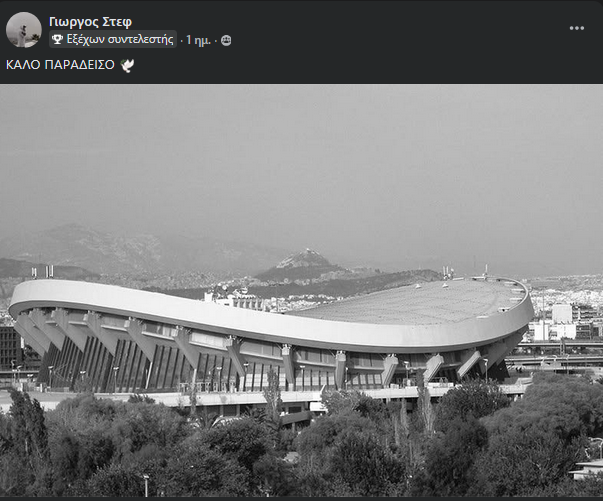Click the Γιωργος Στεφ circular profile avatar
The height and width of the screenshot is (501, 603).
coord(24,30)
